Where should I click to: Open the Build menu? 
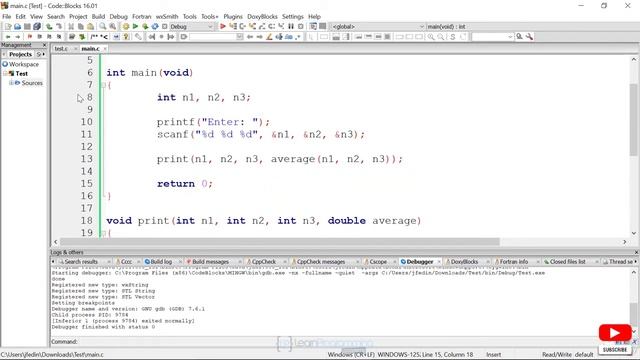(98, 16)
